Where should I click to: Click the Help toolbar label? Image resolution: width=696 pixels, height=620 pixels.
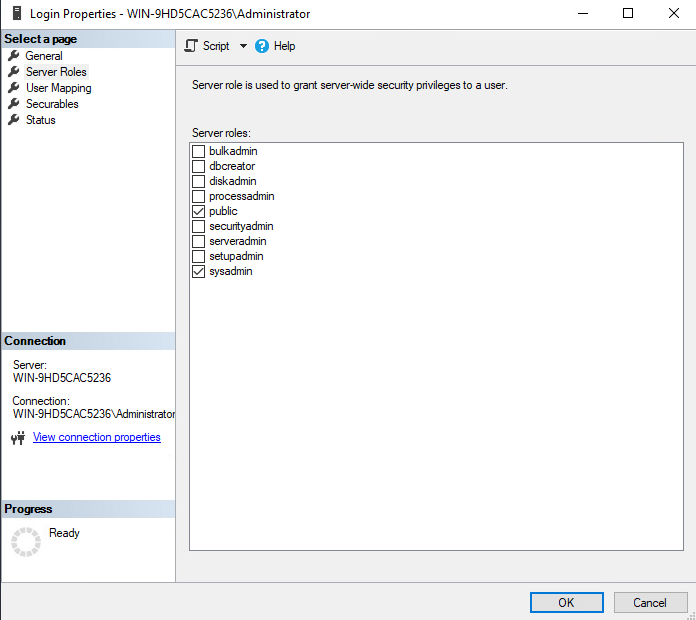click(285, 46)
